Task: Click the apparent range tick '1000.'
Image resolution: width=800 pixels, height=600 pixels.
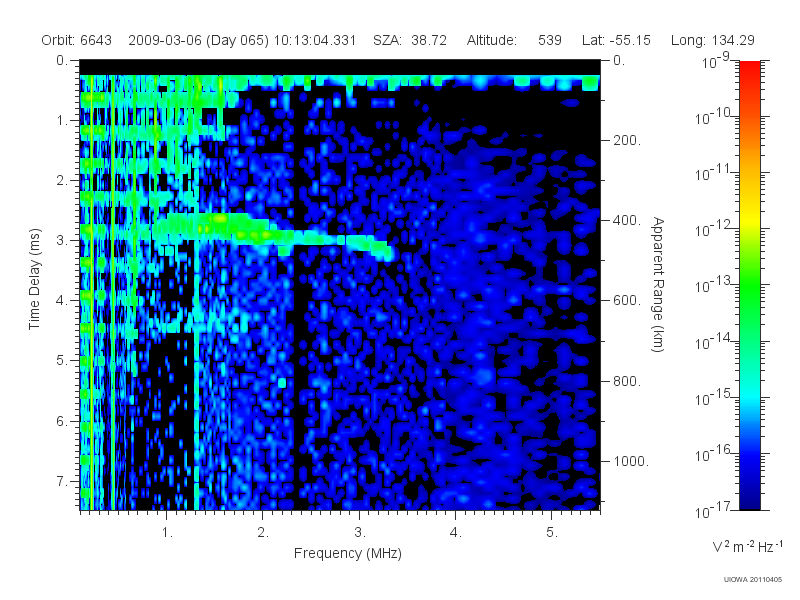Action: (631, 461)
